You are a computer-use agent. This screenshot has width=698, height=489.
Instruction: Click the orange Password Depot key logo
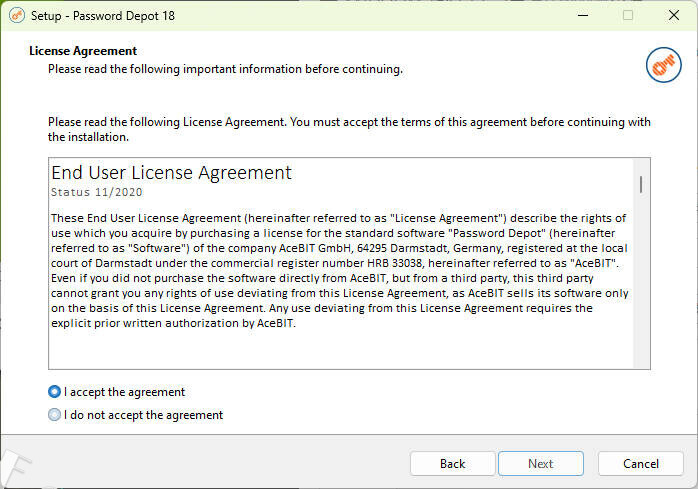coord(663,65)
